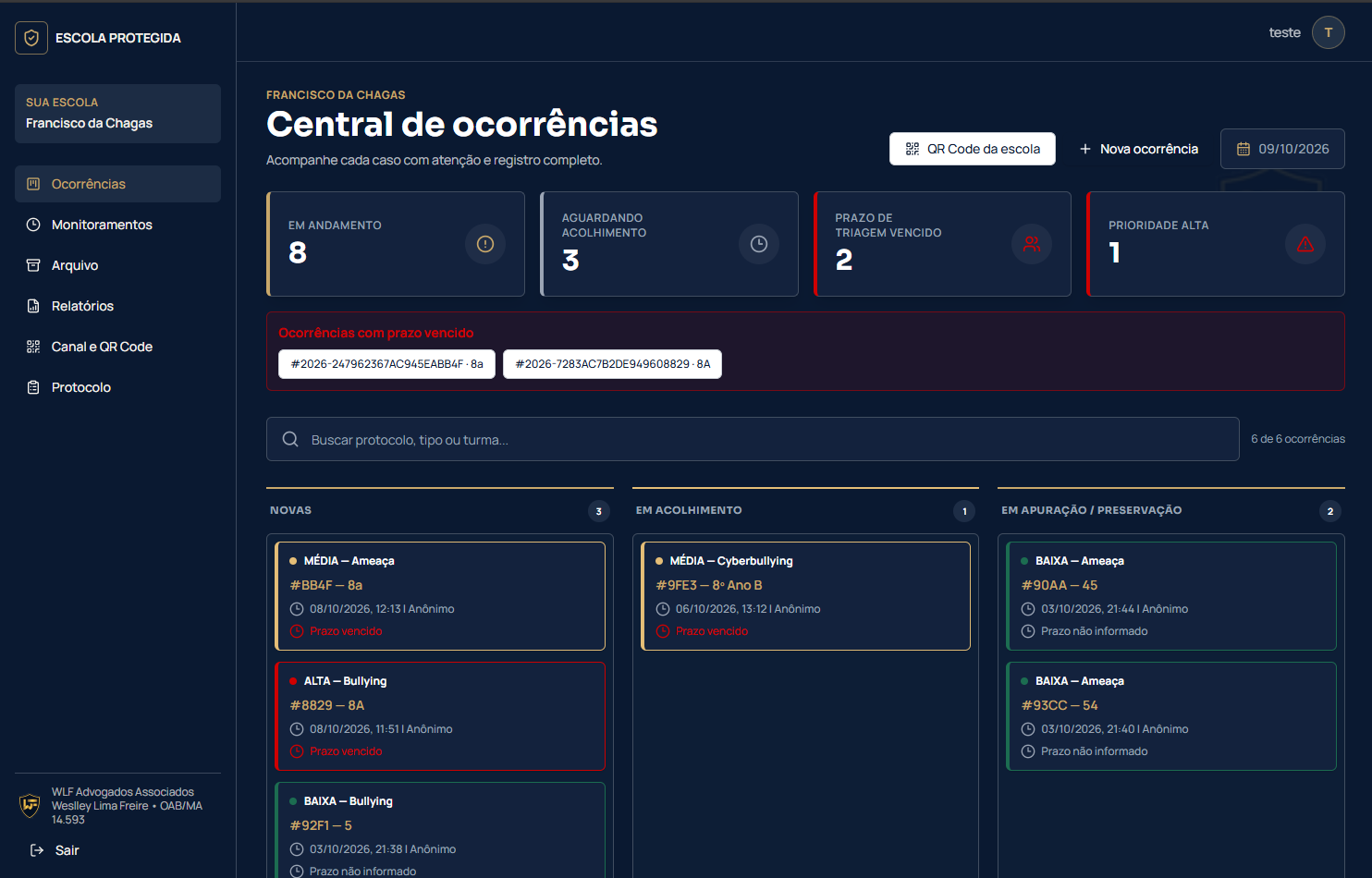
Task: Click the Canal e QR Code icon
Action: (33, 347)
